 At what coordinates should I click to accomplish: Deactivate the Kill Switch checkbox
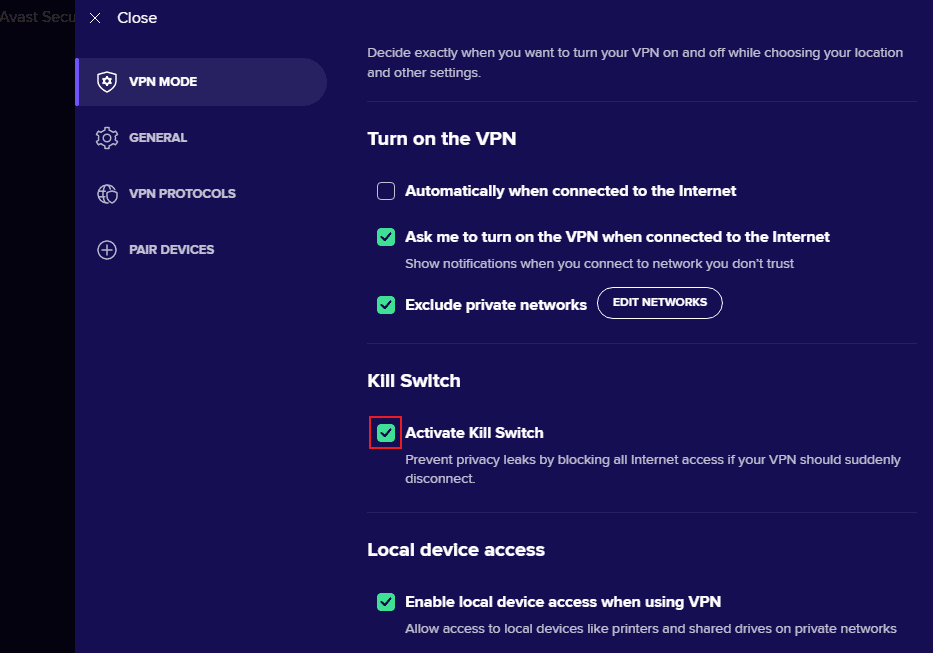(x=386, y=432)
